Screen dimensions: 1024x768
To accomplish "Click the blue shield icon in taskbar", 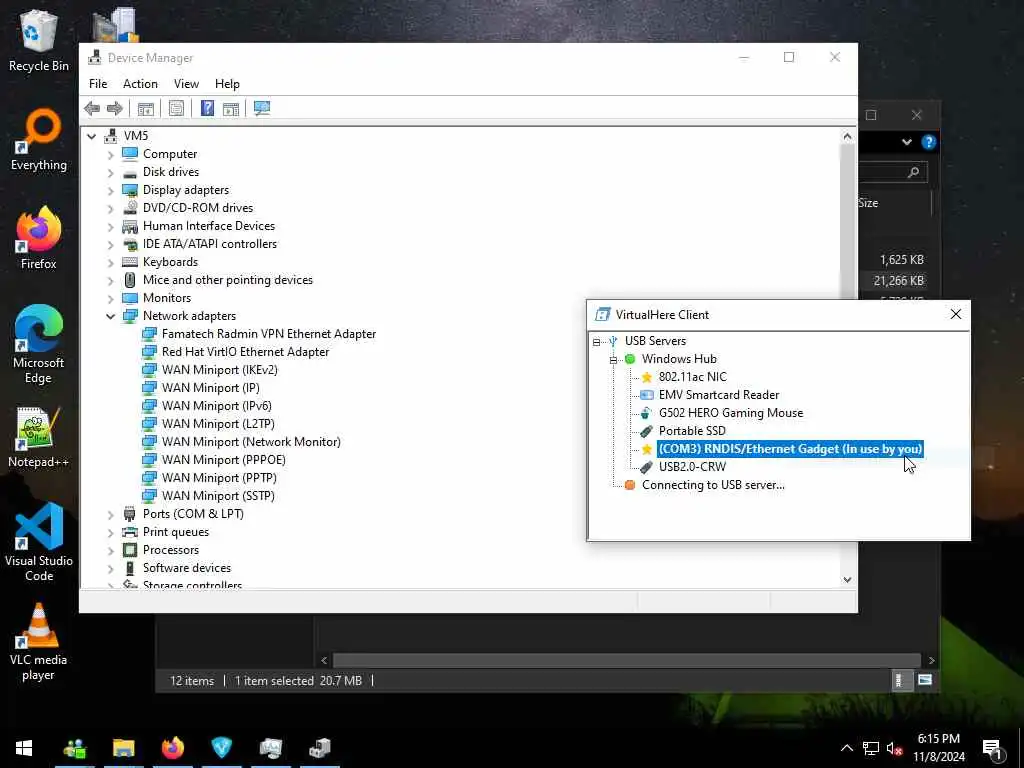I will (x=221, y=748).
